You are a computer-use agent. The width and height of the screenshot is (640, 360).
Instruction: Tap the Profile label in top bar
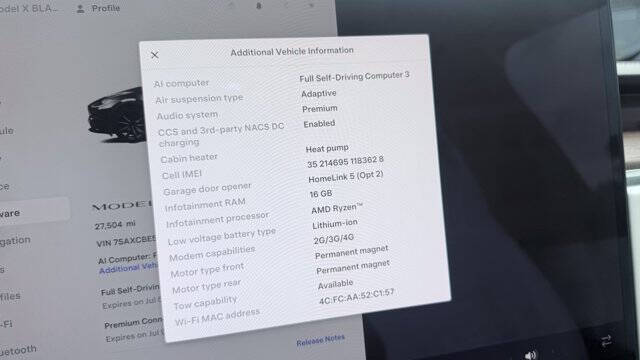coord(106,8)
